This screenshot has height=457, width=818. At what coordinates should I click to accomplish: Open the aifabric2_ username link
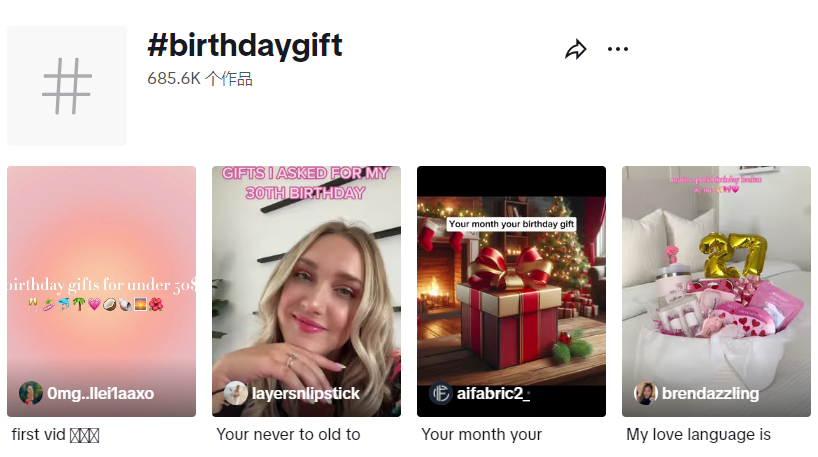pos(495,394)
